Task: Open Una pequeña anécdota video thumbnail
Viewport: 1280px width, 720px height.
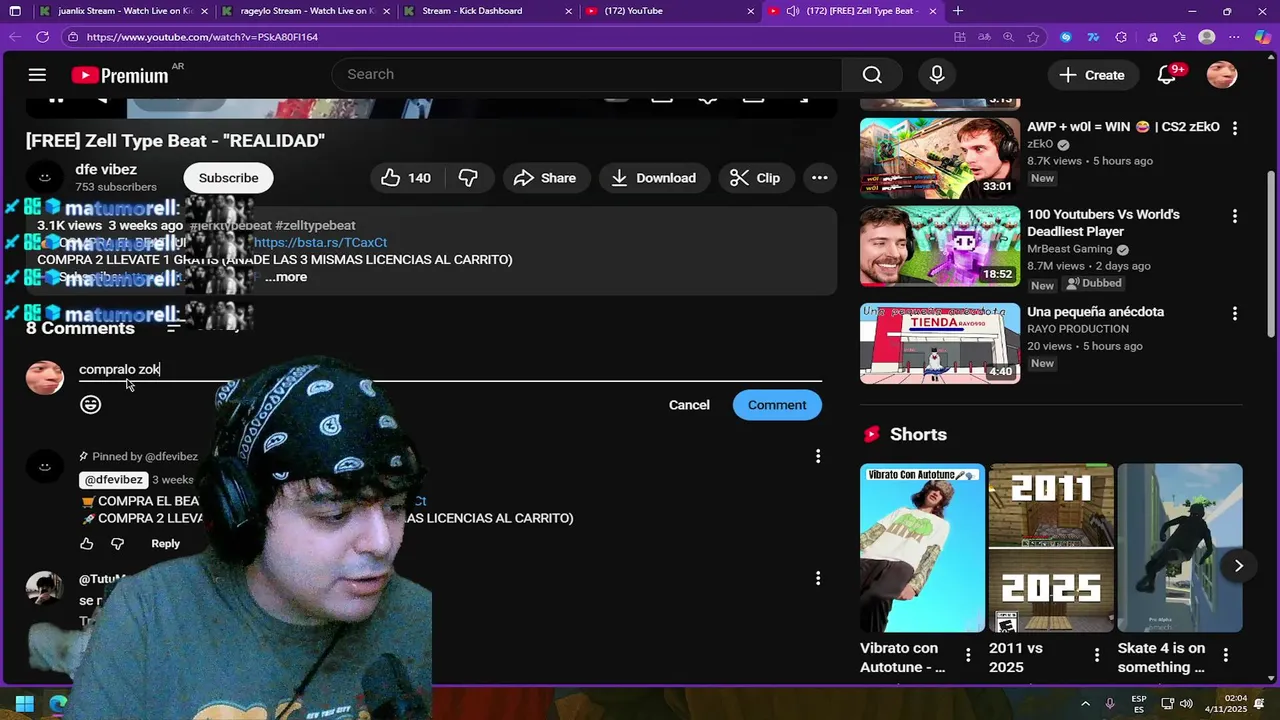Action: (940, 343)
